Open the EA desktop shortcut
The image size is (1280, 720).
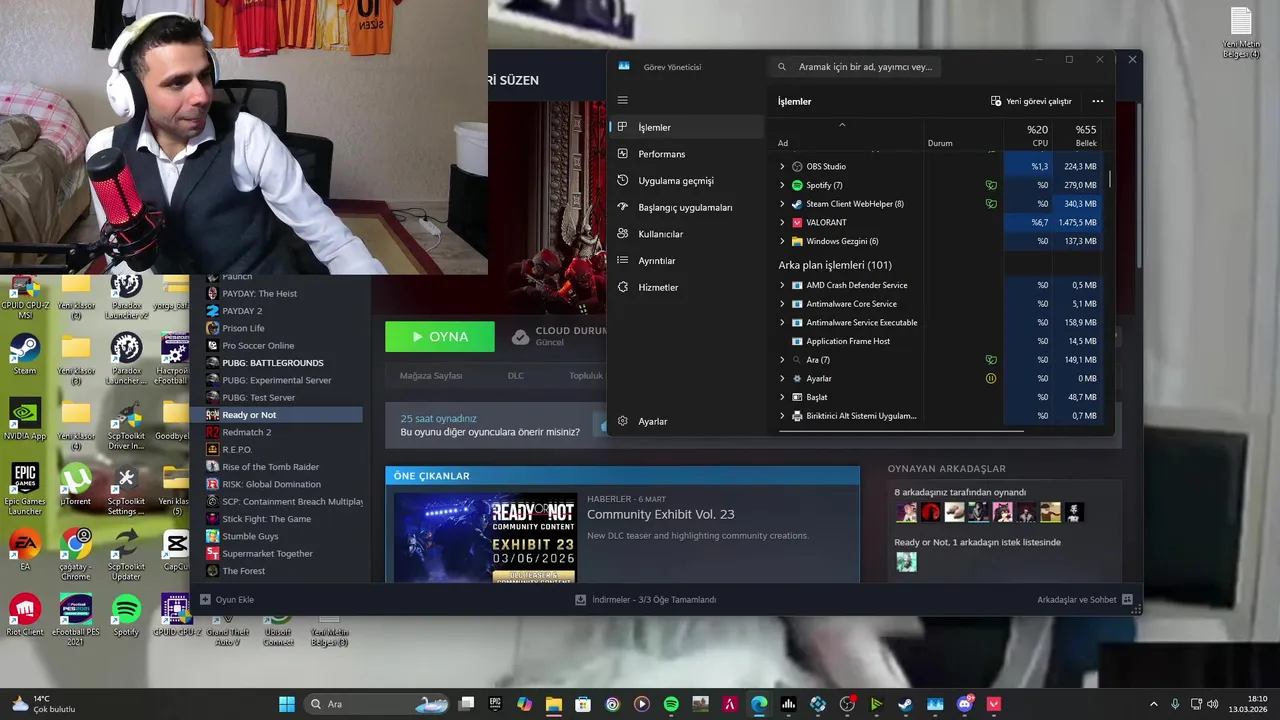pyautogui.click(x=25, y=550)
